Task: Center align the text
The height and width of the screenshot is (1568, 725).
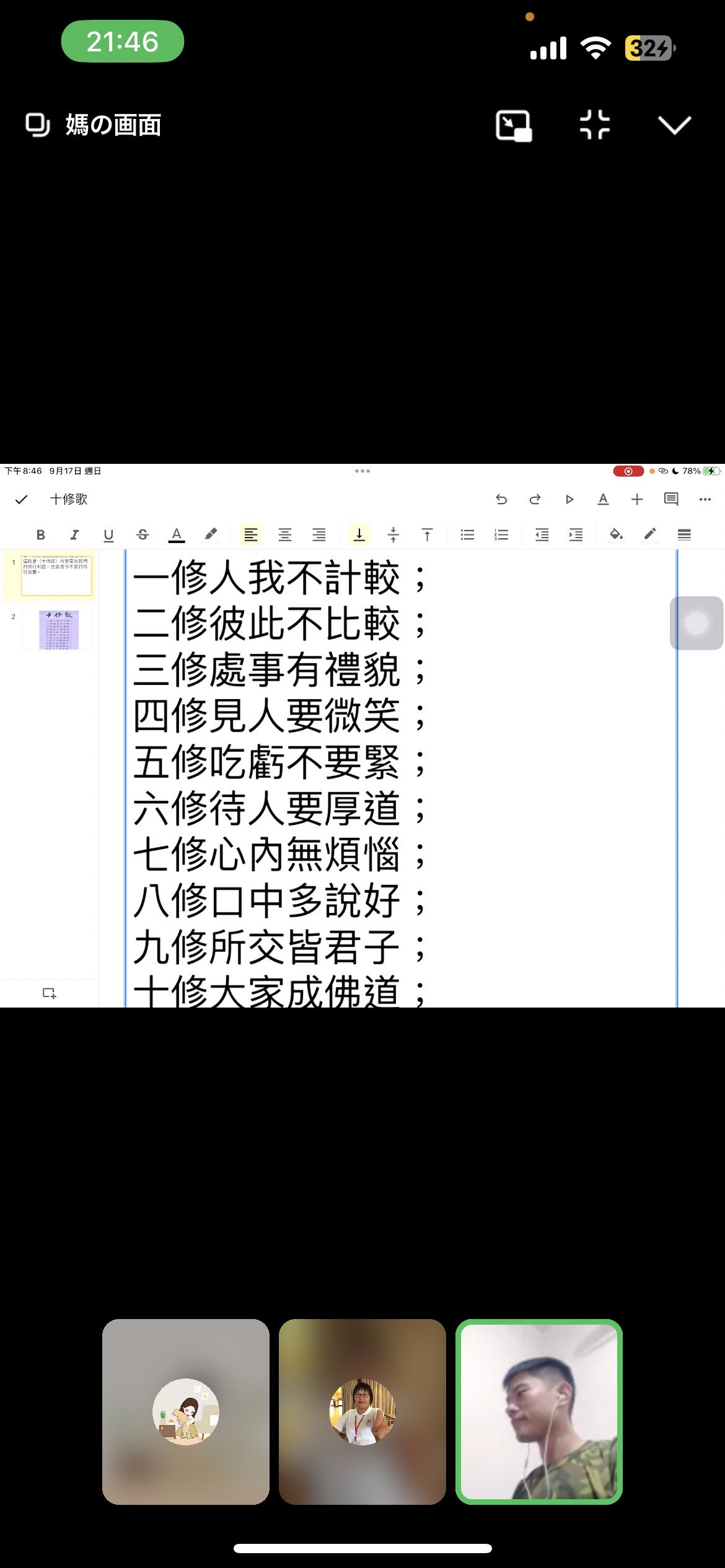Action: pyautogui.click(x=285, y=535)
